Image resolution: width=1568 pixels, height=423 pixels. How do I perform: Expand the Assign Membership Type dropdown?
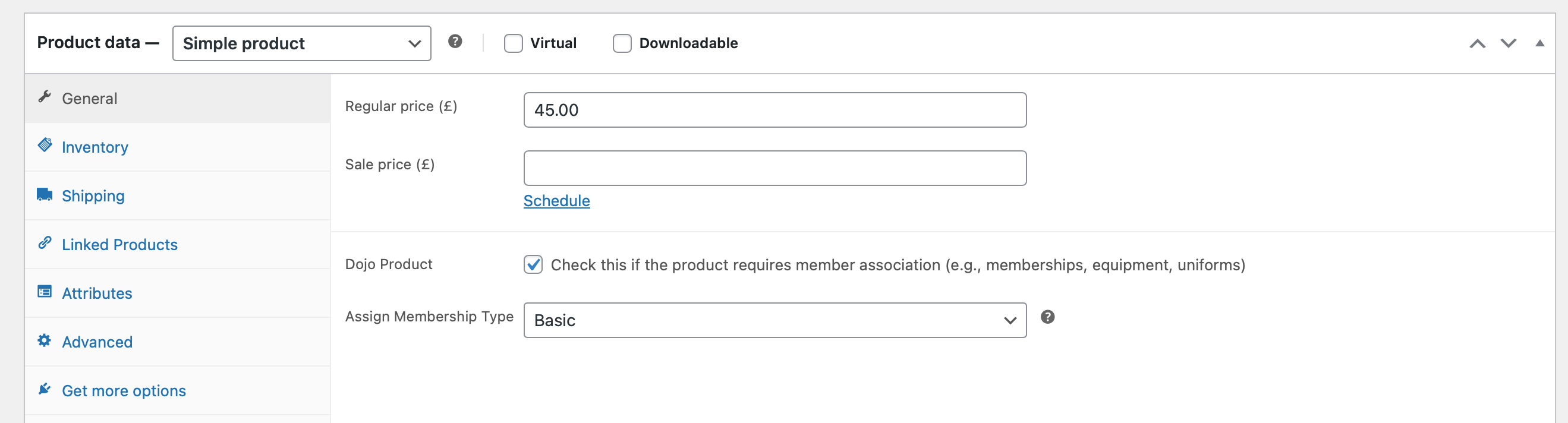tap(774, 320)
